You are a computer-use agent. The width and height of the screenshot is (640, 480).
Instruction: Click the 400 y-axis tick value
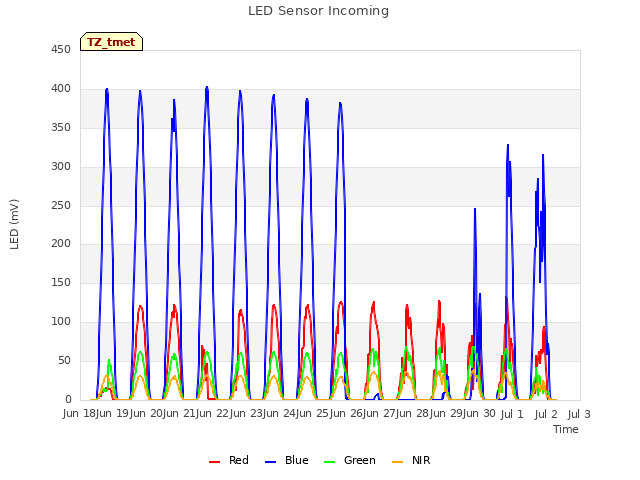(x=61, y=89)
